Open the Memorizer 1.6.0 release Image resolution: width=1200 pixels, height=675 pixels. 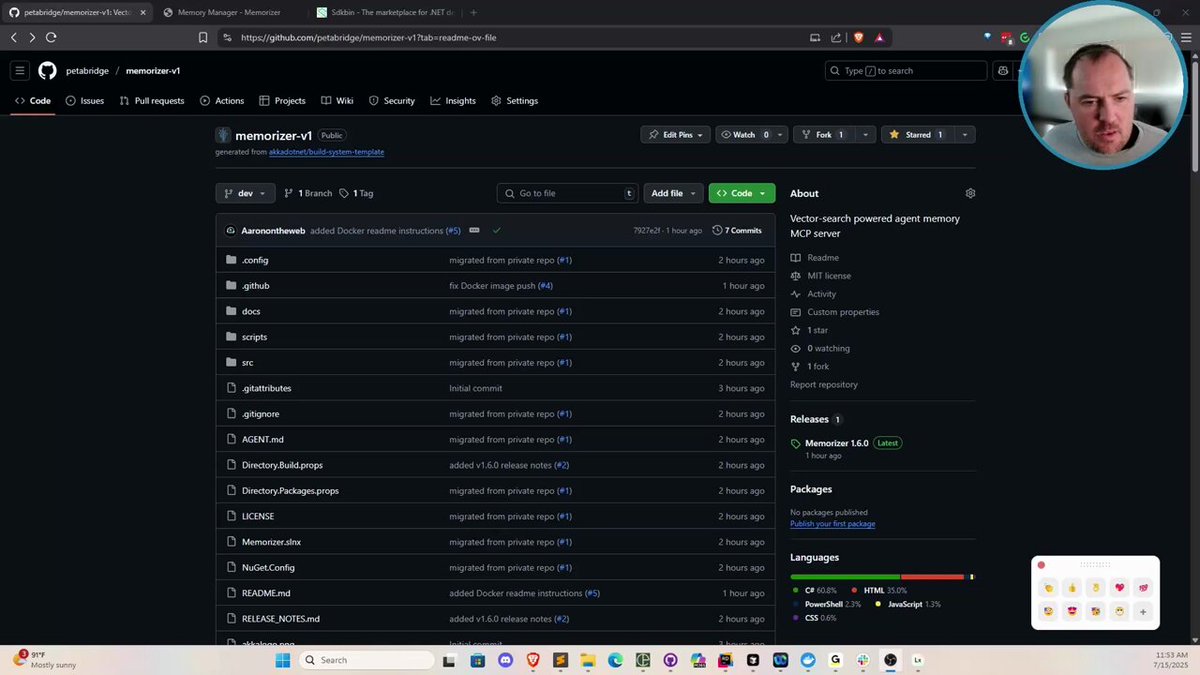836,443
